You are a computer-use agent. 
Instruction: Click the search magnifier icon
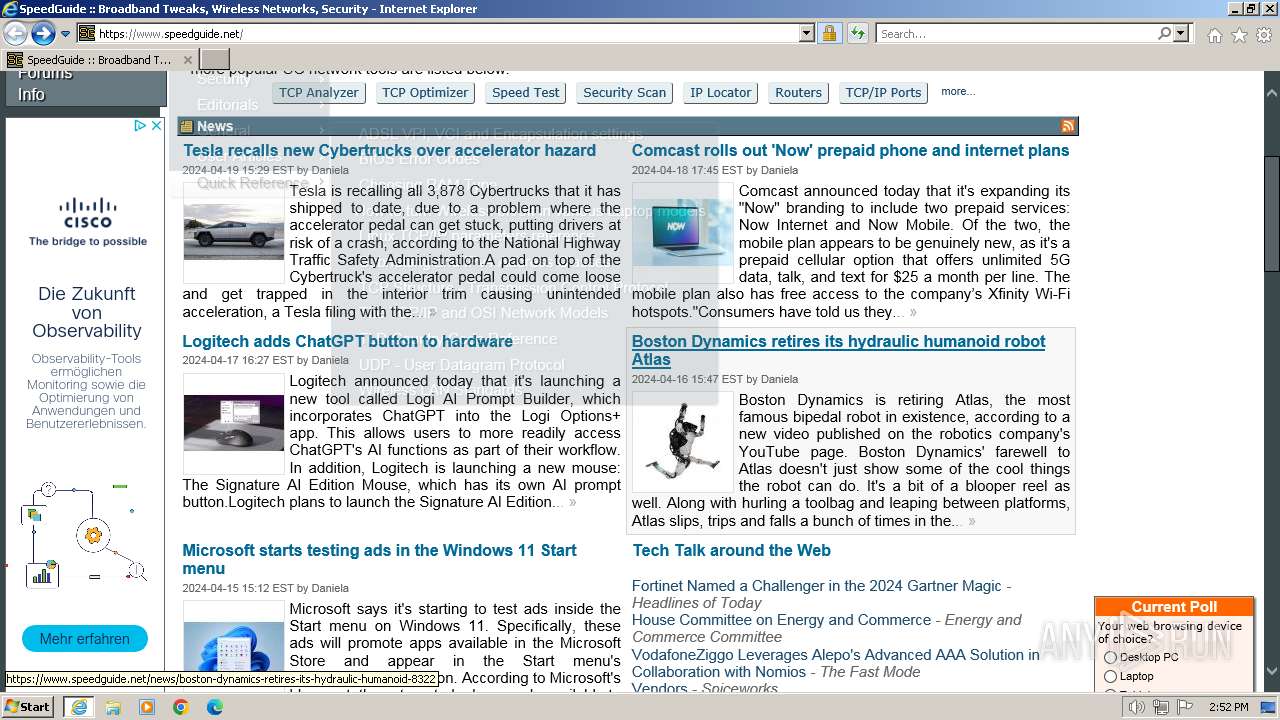click(x=1164, y=34)
